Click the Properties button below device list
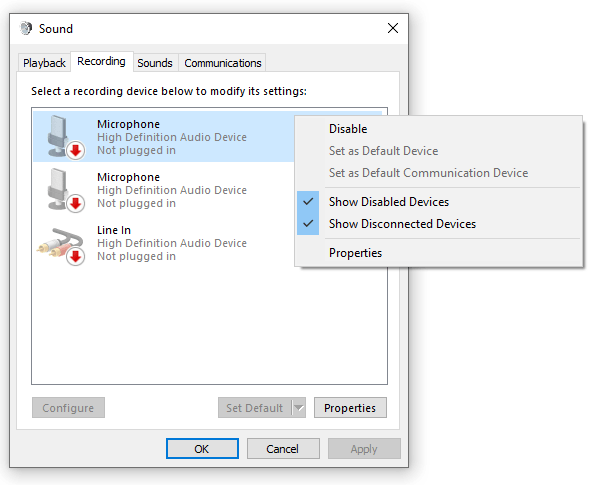 click(350, 408)
